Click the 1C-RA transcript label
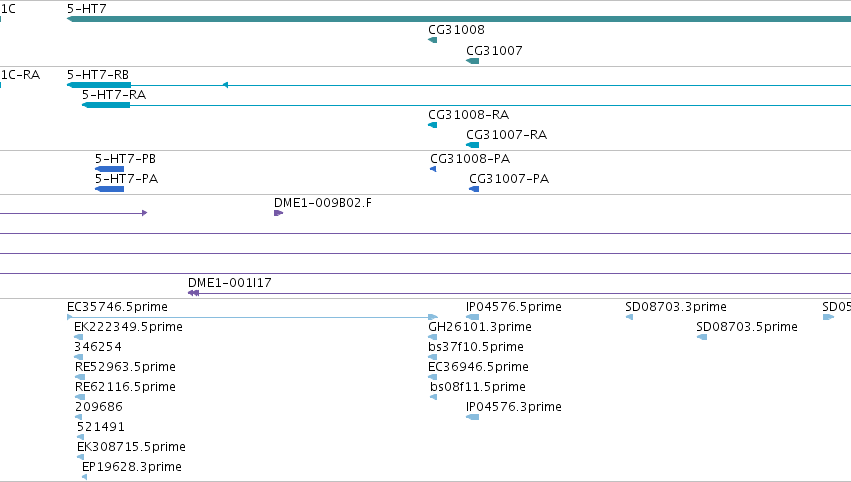Screen dimensions: 851x482 (x=20, y=75)
